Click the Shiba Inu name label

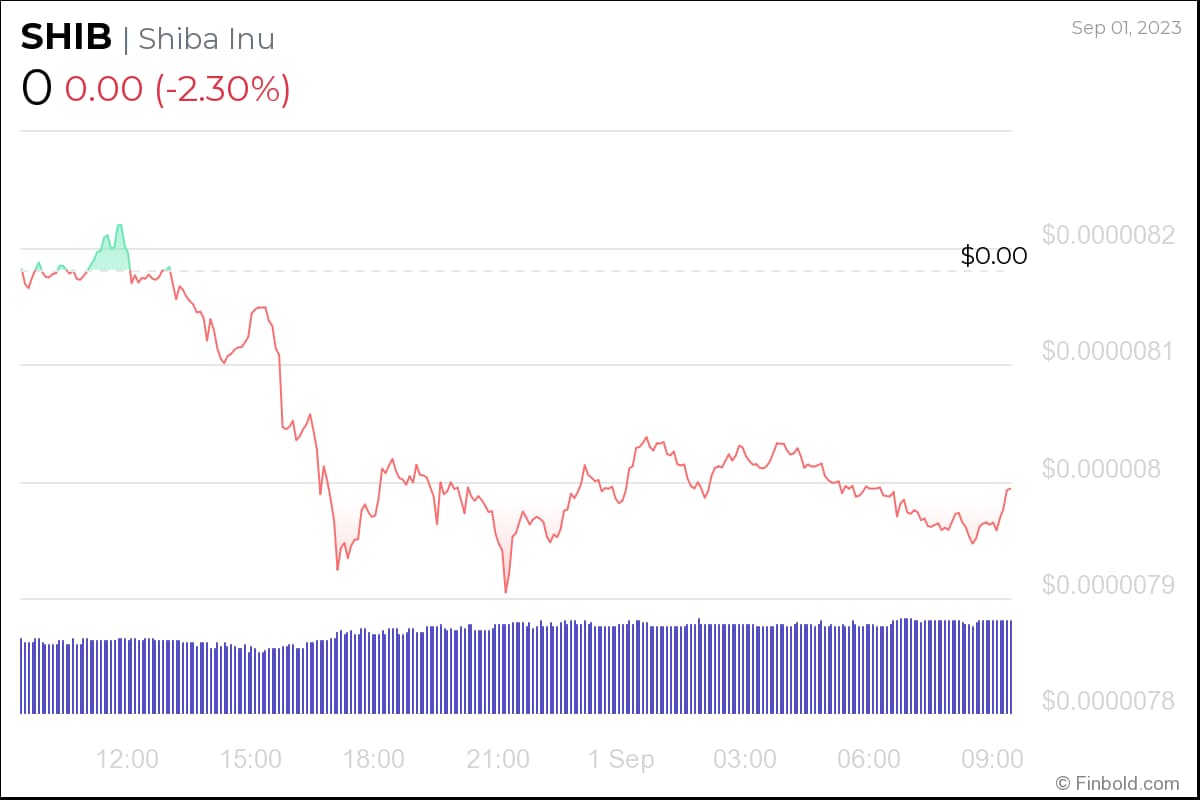click(206, 38)
